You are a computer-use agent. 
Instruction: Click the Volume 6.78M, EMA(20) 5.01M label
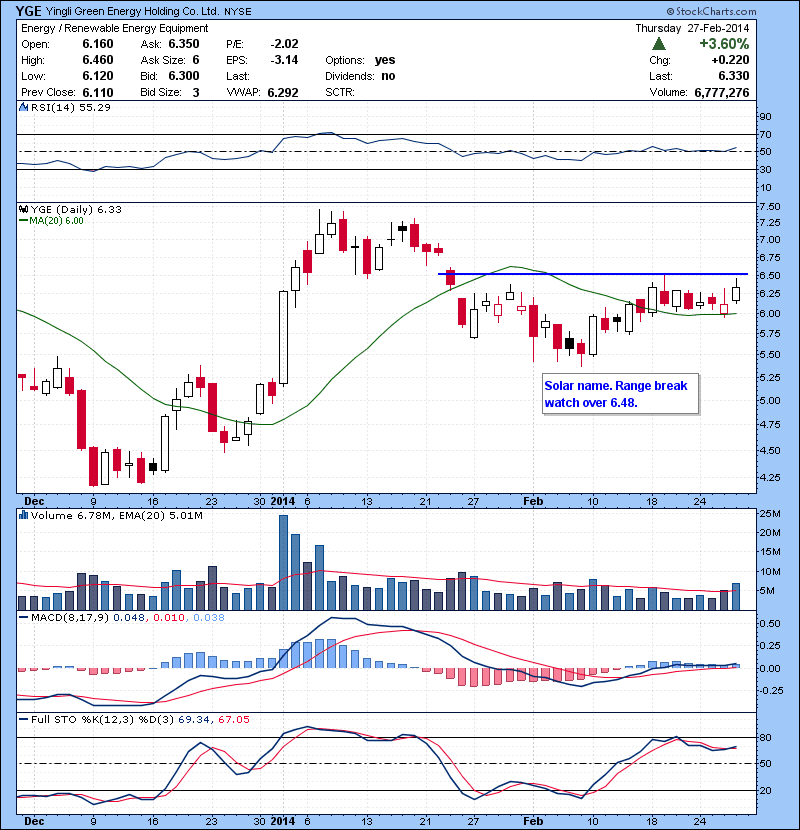tap(116, 515)
